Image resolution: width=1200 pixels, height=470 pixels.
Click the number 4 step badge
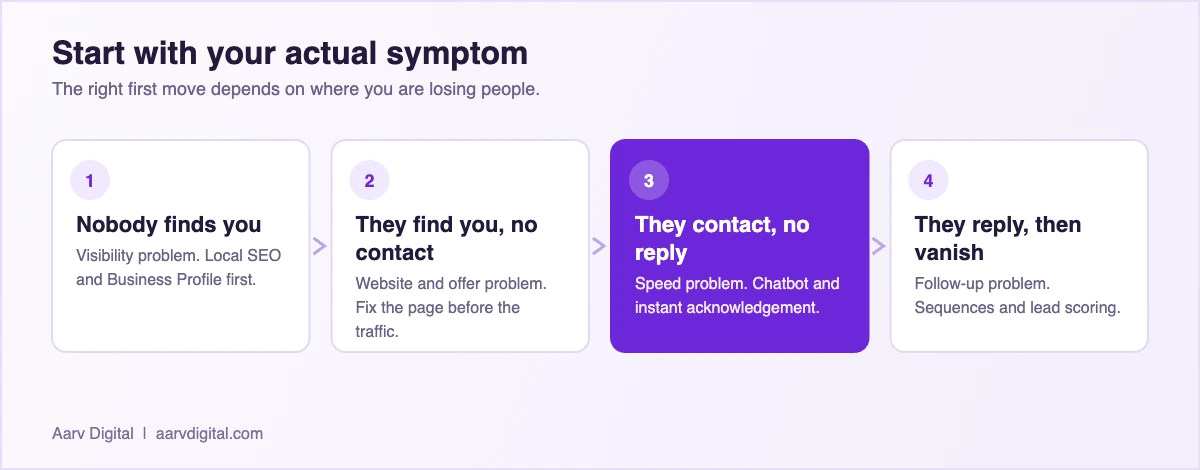(928, 181)
